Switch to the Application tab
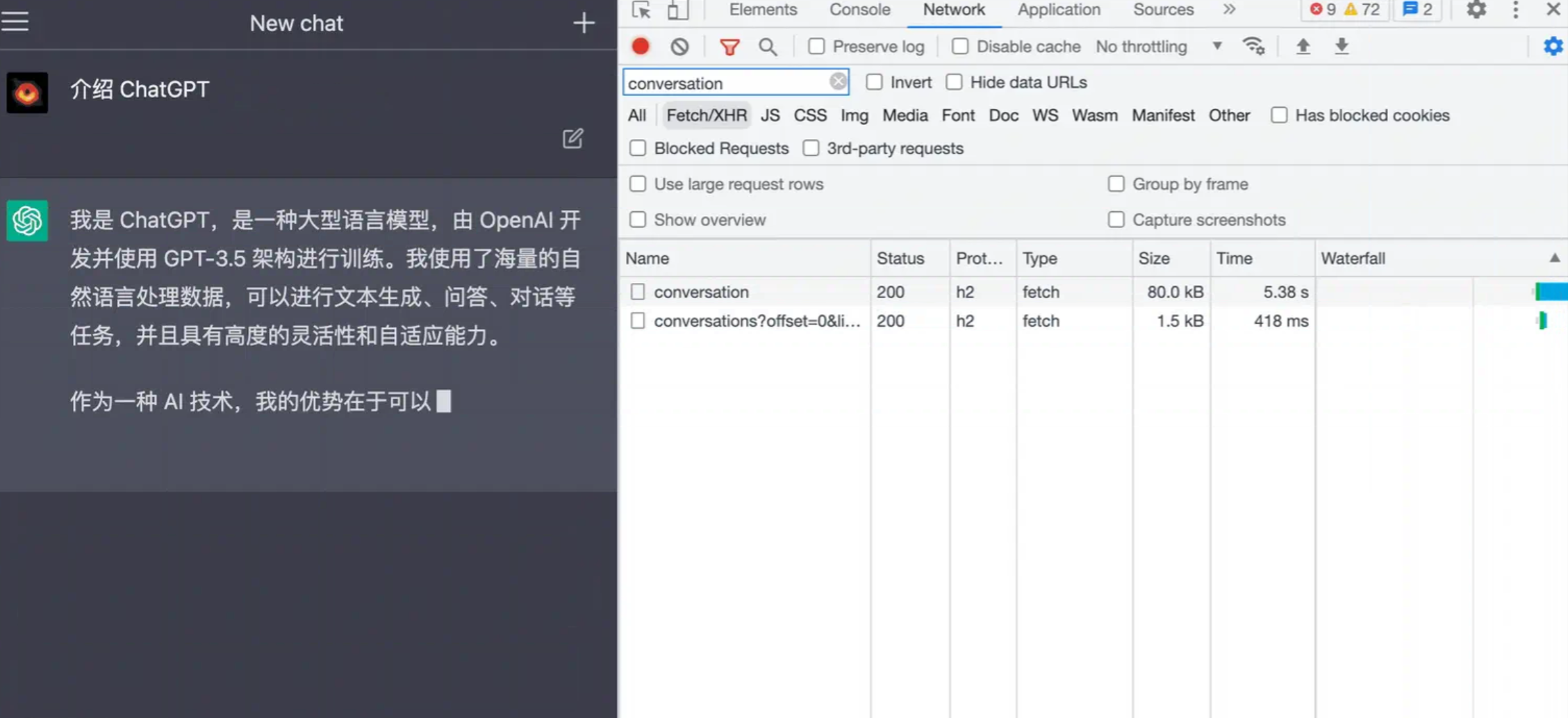The image size is (1568, 718). click(1059, 10)
